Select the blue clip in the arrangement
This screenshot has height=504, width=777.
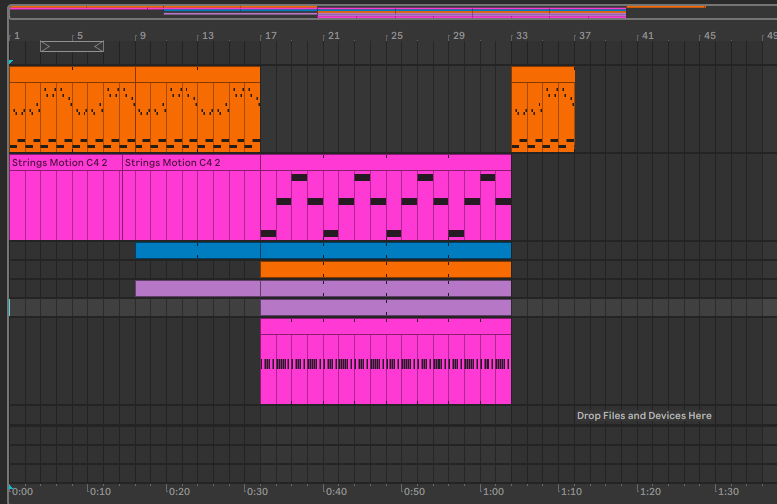tap(322, 250)
